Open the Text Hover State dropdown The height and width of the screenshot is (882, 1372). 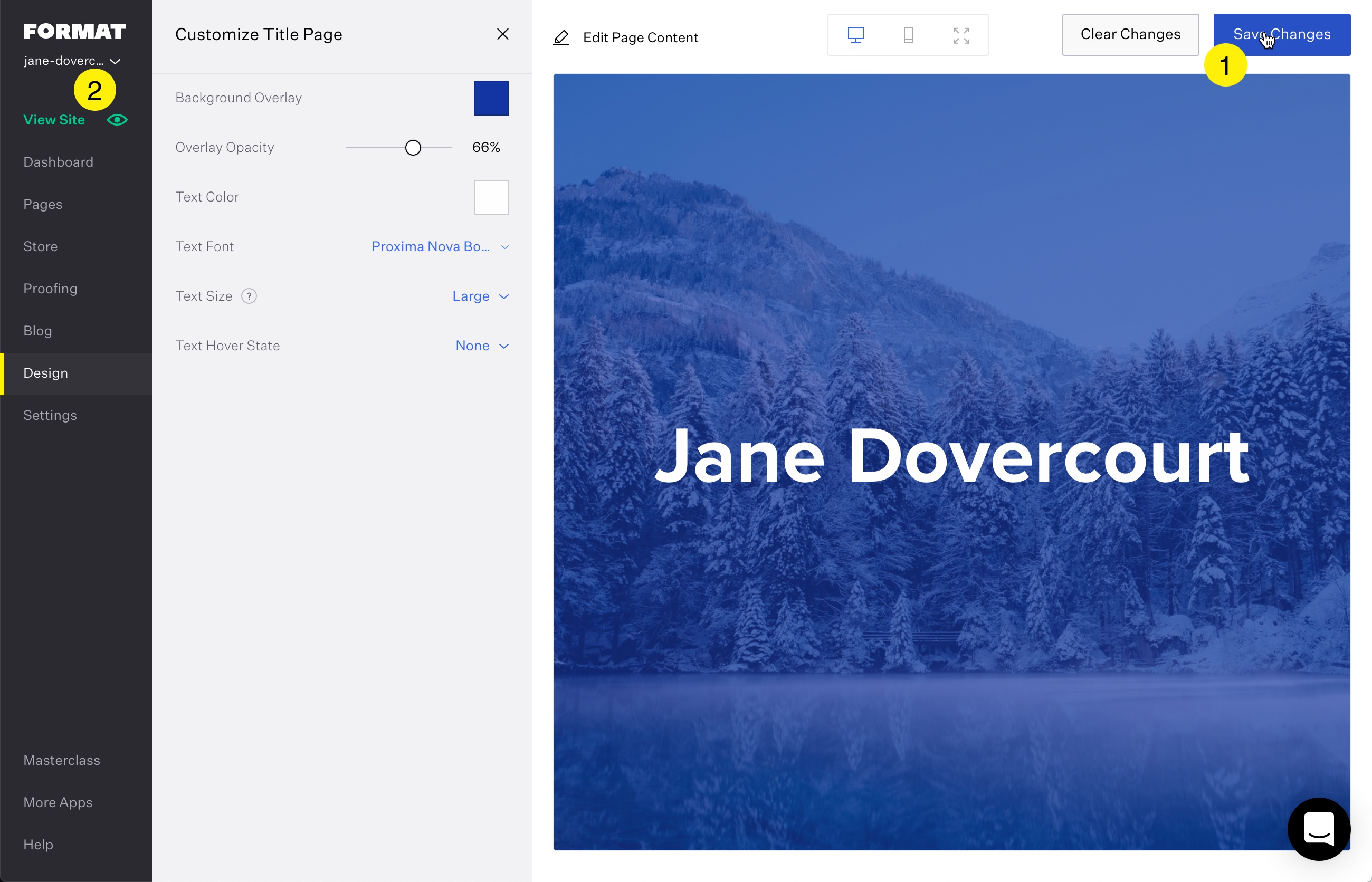tap(482, 346)
